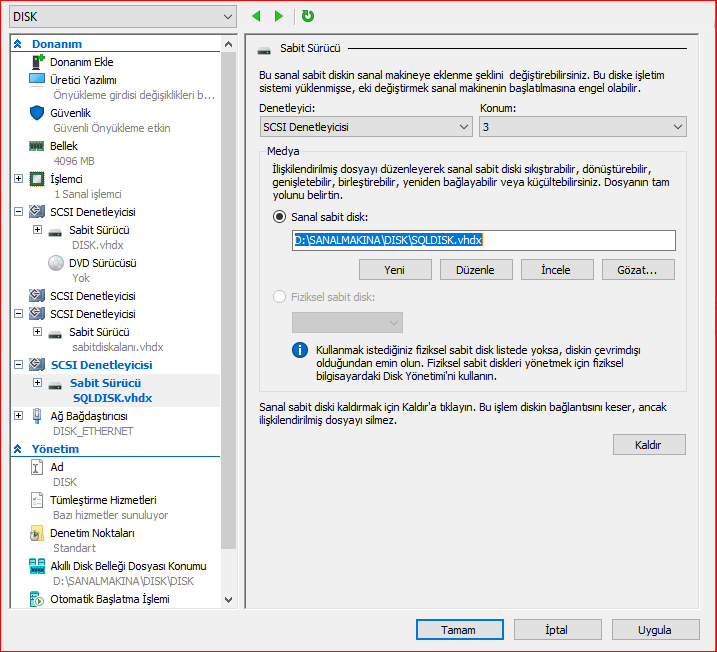Collapse the highlighted SCSI Denetleyicisi node

coord(19,364)
